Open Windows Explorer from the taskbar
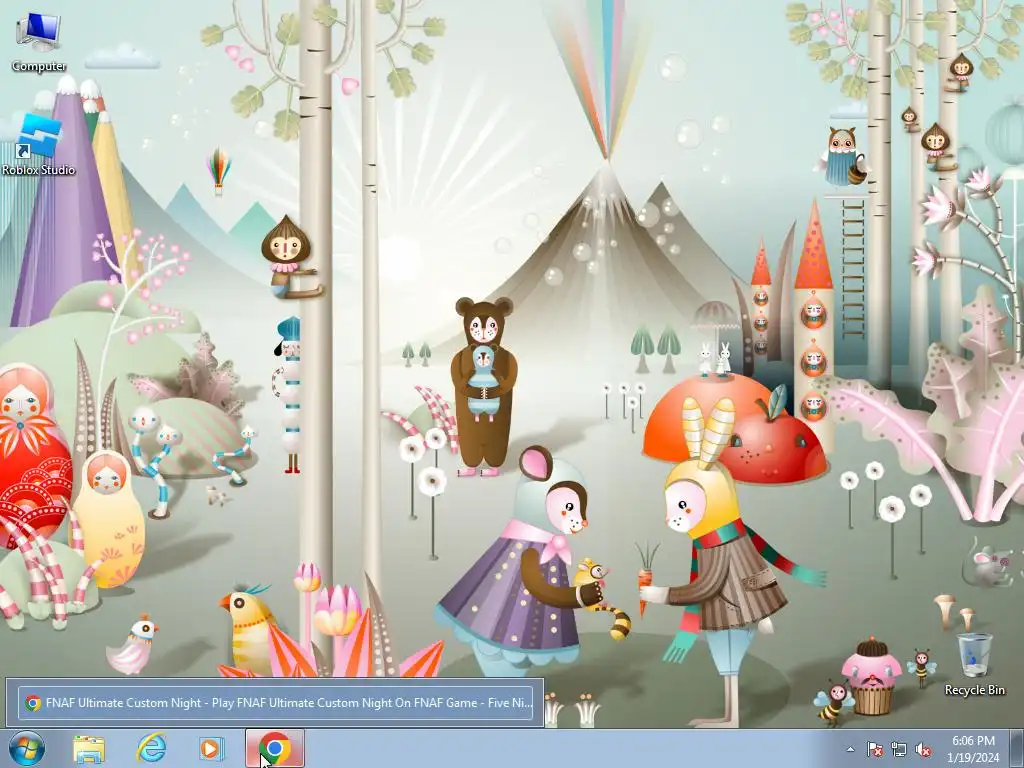 (89, 748)
